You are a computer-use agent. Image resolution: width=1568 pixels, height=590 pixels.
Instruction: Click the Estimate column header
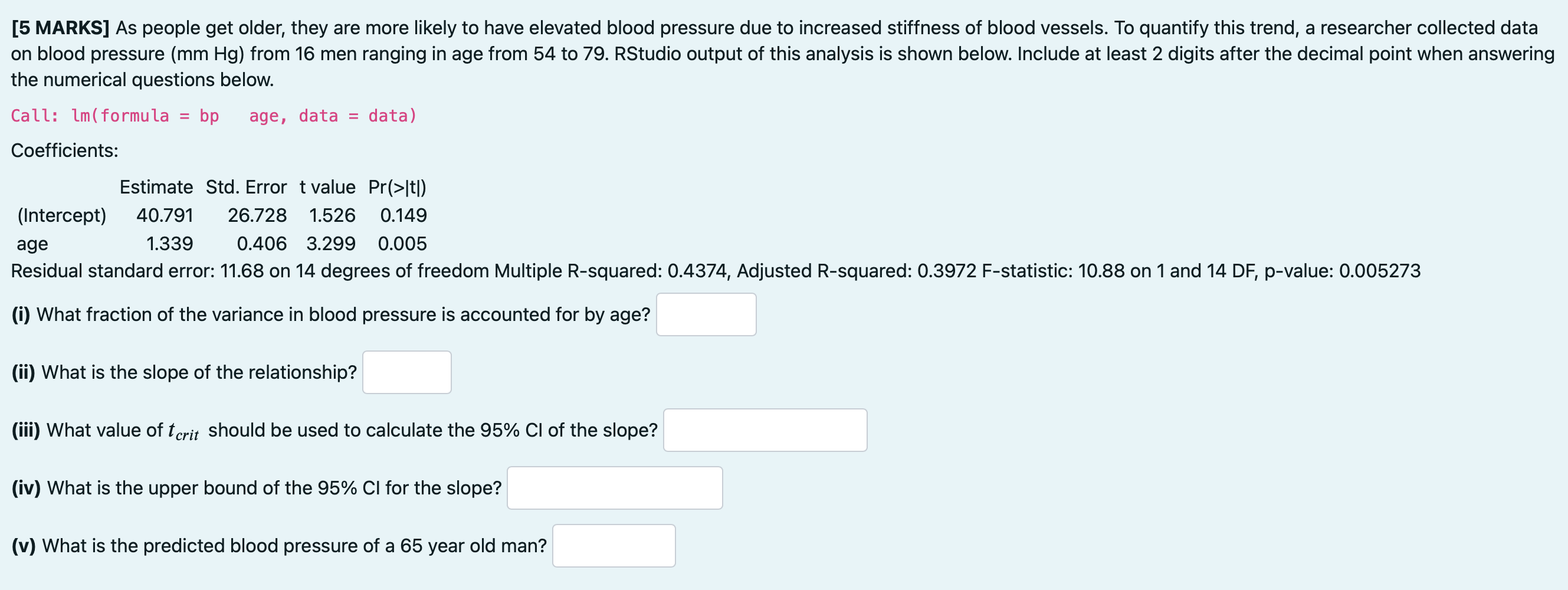coord(156,187)
